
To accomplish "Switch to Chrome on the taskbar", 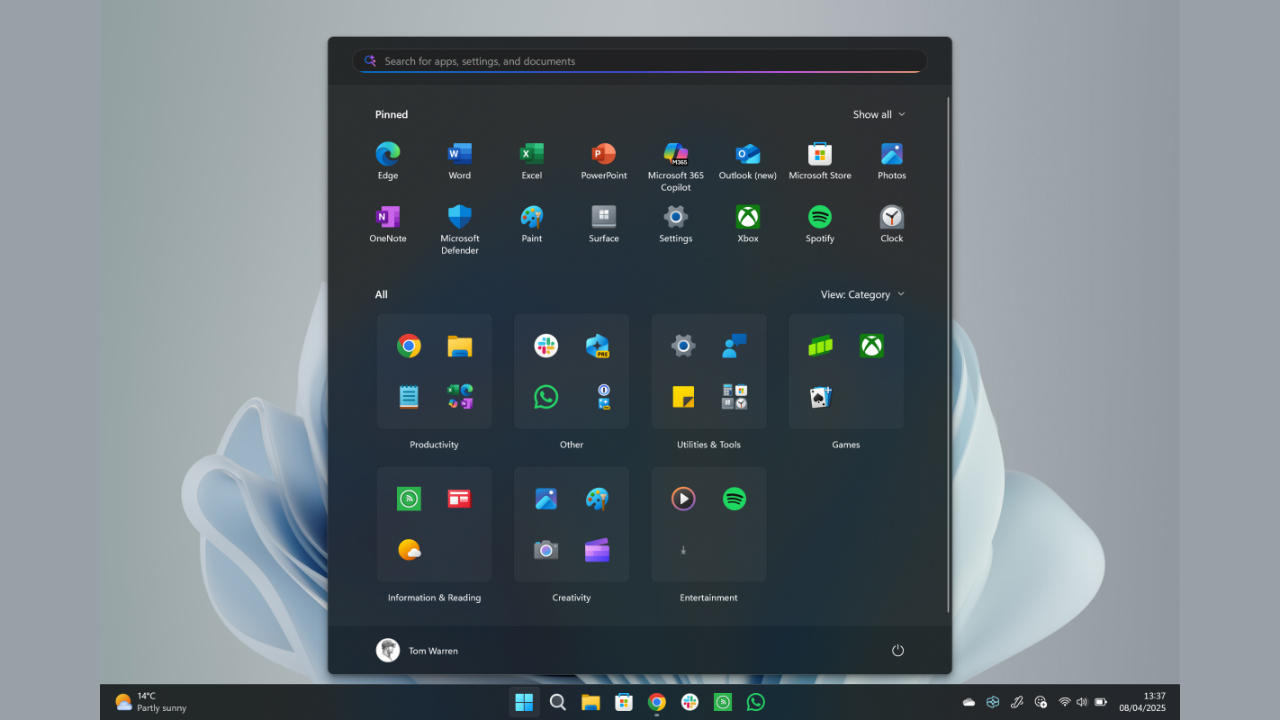I will (657, 702).
